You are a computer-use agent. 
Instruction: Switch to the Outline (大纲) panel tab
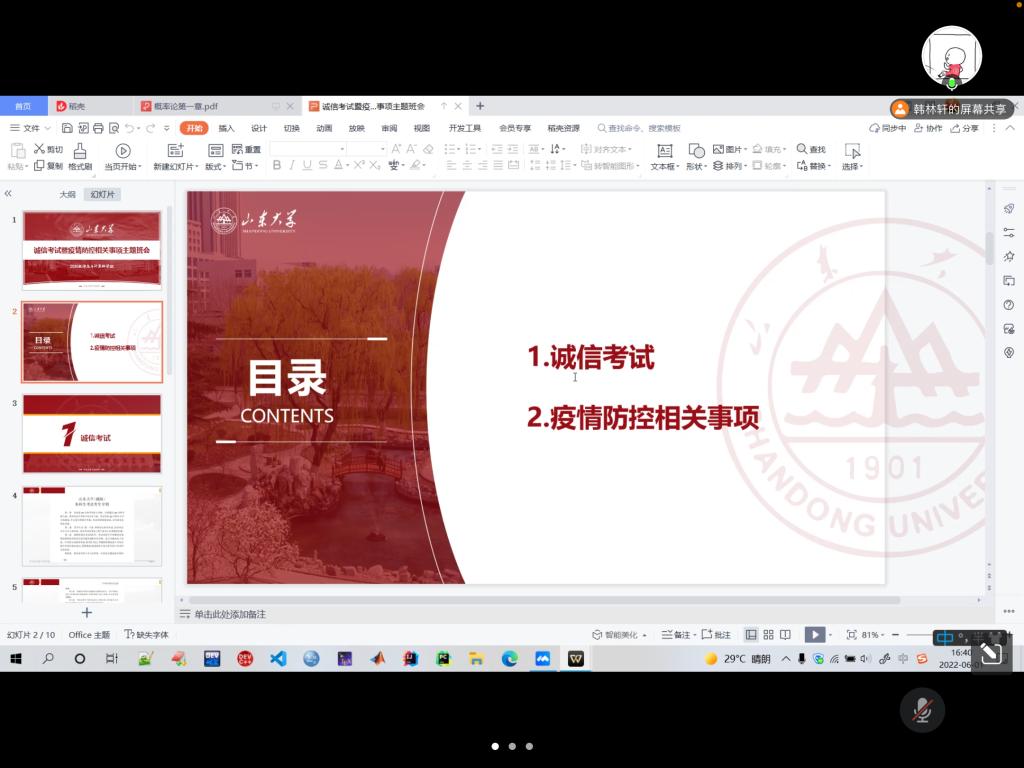(x=67, y=195)
